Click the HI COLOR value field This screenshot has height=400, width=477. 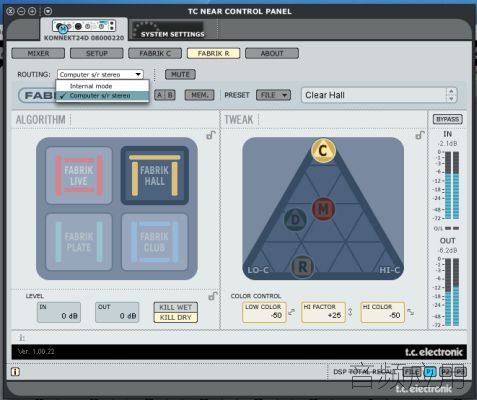[x=382, y=312]
